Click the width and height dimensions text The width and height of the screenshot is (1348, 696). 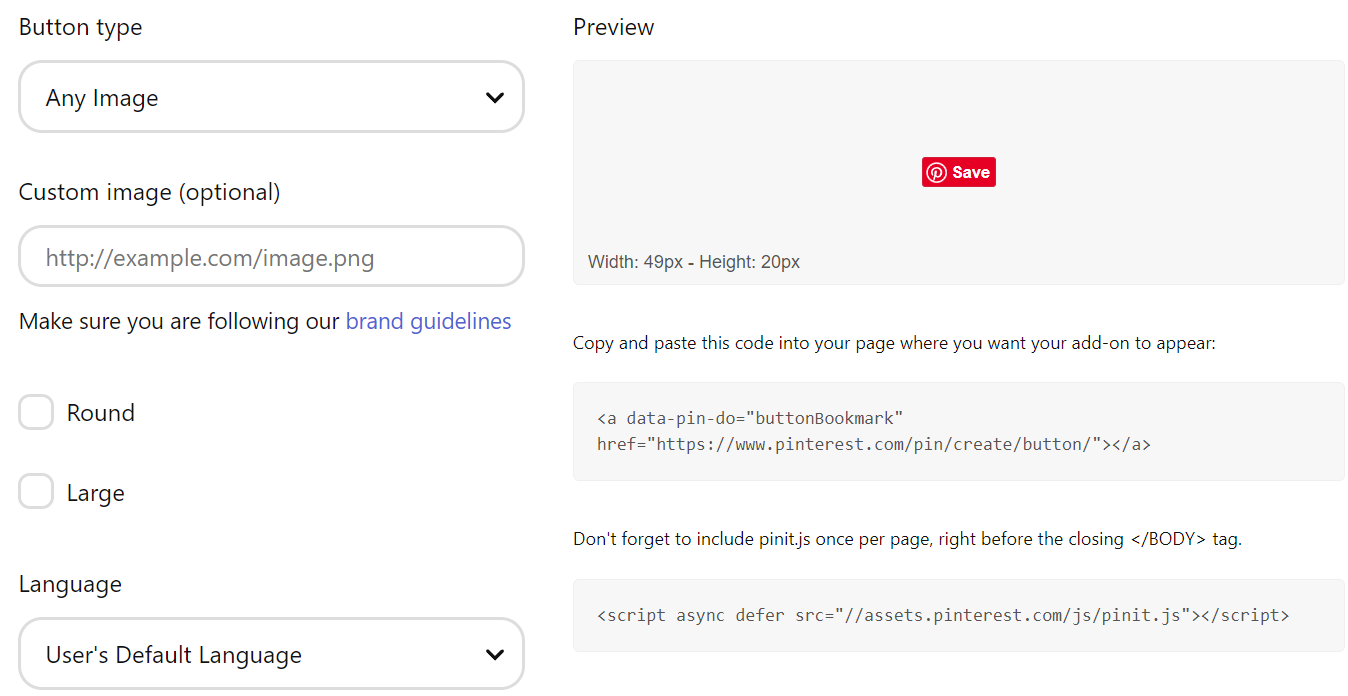pyautogui.click(x=691, y=261)
